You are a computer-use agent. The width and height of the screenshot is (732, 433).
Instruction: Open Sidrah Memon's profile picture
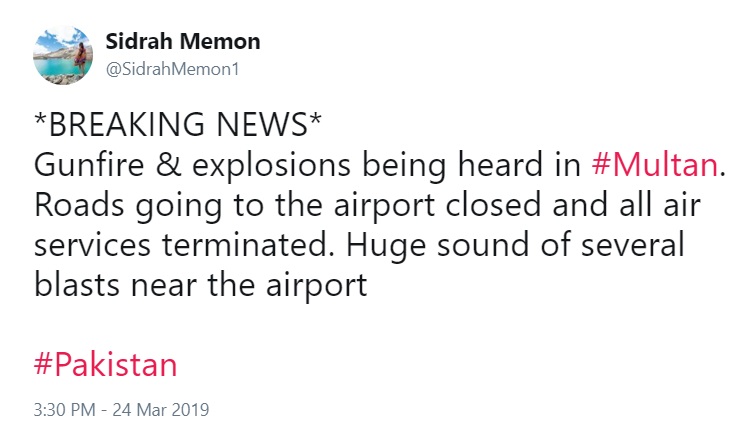(63, 56)
